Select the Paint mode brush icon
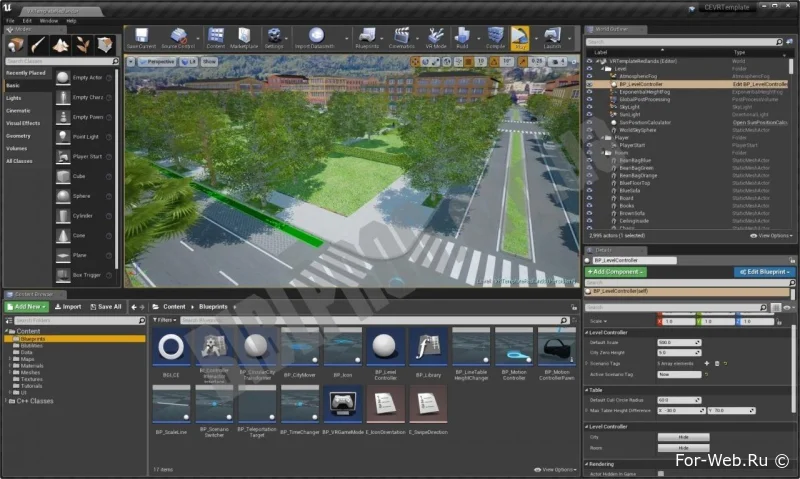 point(38,45)
